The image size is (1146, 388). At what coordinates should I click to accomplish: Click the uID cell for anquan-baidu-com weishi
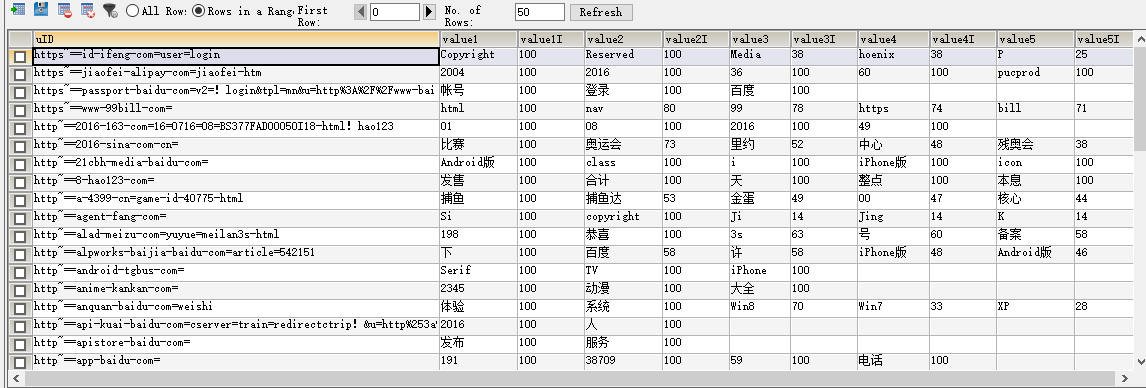click(236, 308)
